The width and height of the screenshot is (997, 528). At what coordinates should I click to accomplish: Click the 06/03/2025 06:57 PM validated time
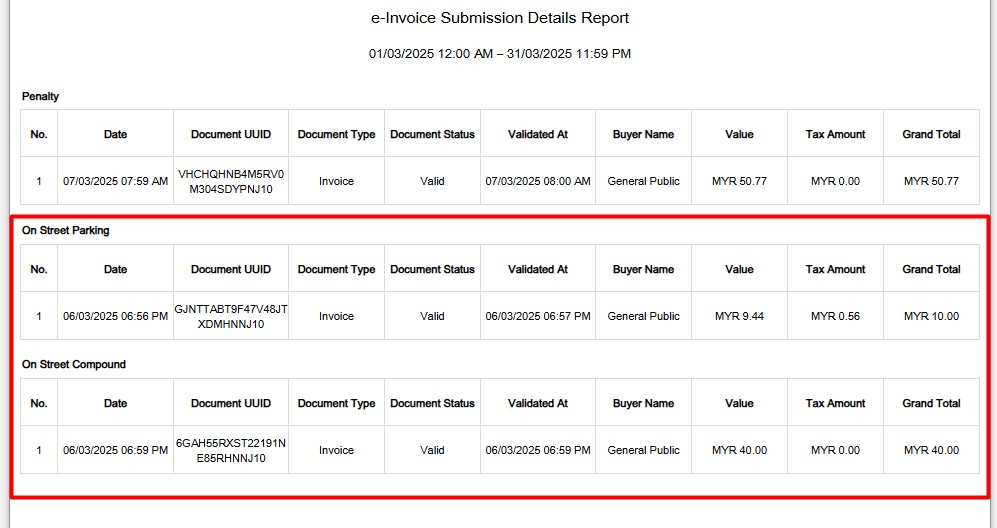point(538,316)
